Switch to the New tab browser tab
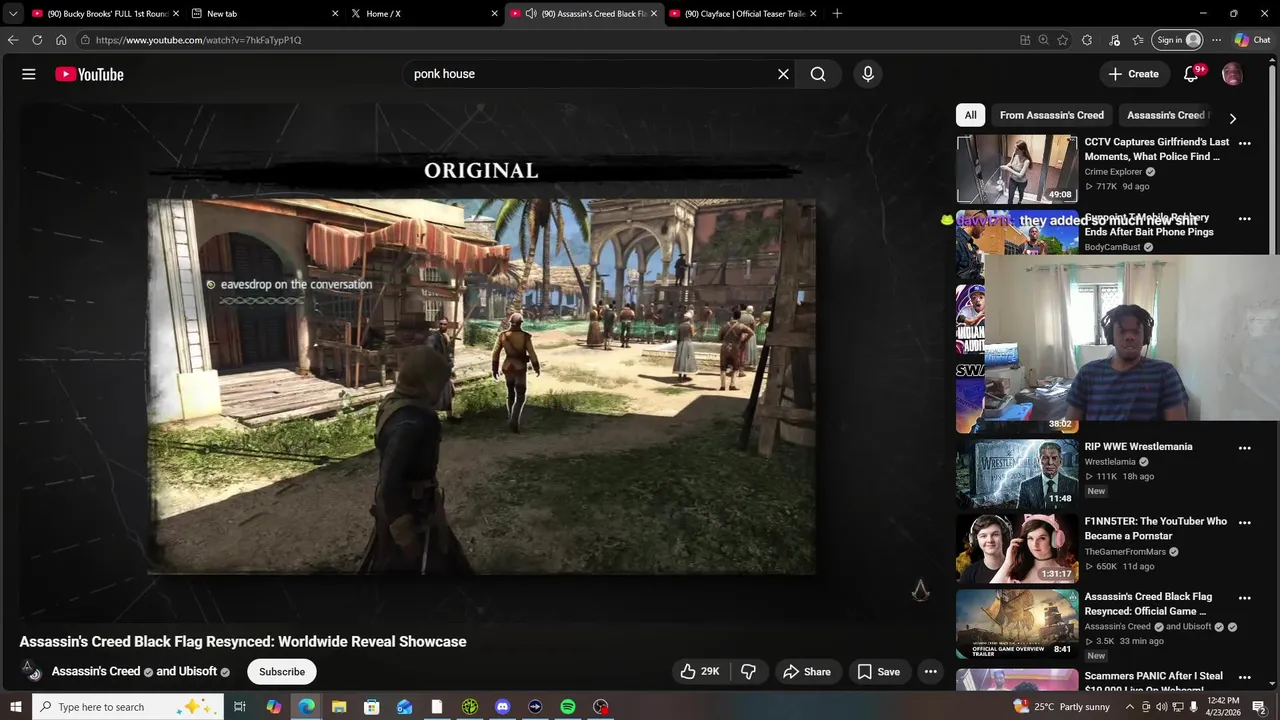This screenshot has height=720, width=1280. [265, 14]
